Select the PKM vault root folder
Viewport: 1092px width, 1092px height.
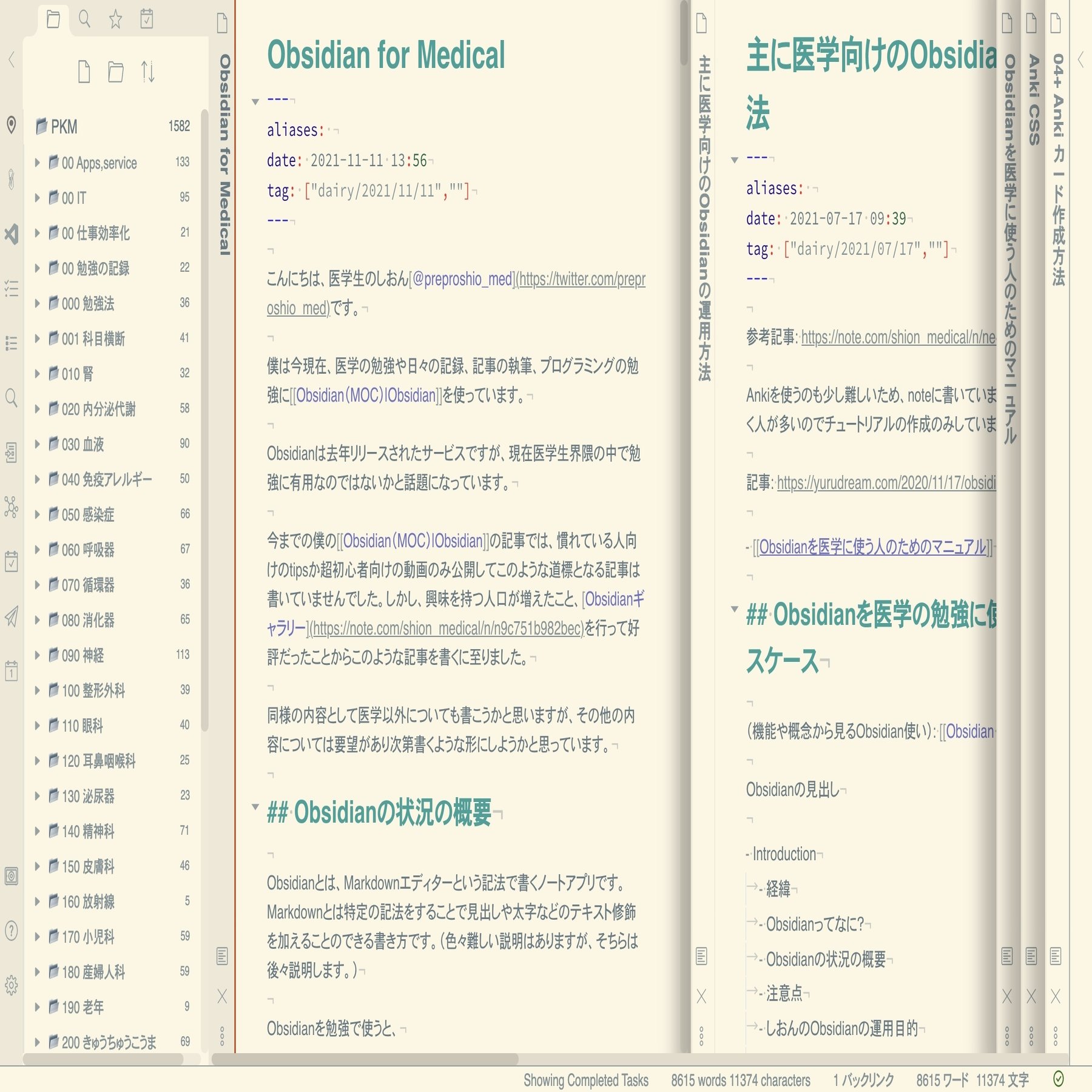(x=113, y=126)
